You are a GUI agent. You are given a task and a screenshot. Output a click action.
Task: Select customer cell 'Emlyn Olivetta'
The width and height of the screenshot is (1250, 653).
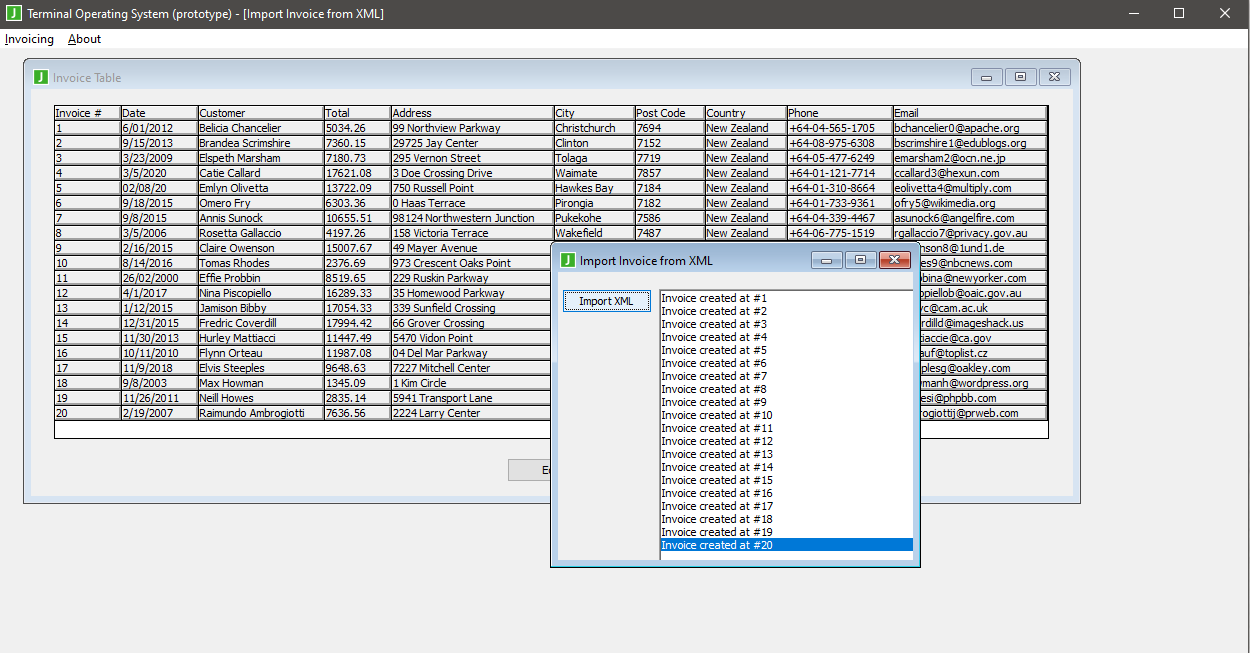(260, 188)
